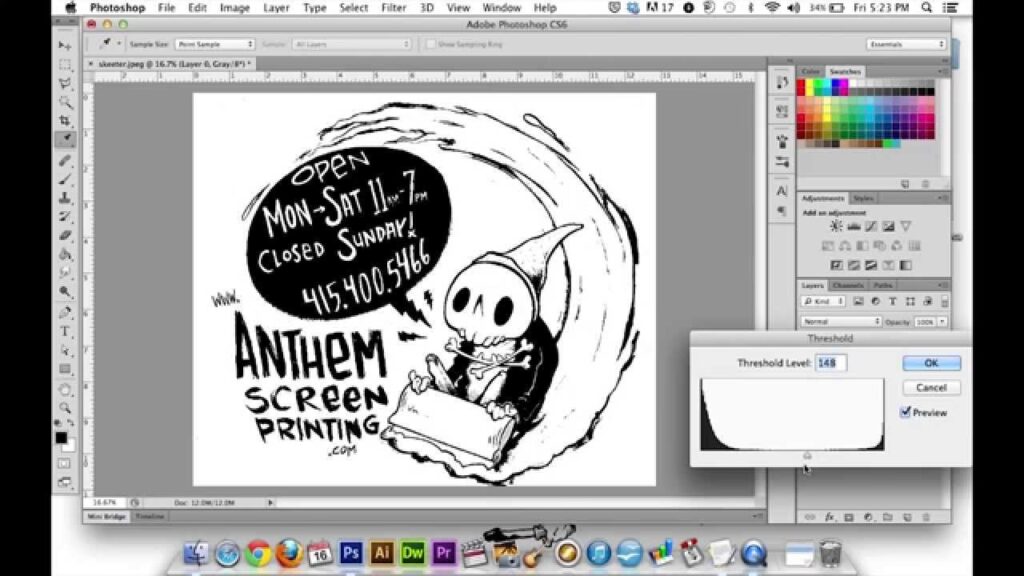
Task: Click the foreground color swatch in the toolbar
Action: pos(62,437)
